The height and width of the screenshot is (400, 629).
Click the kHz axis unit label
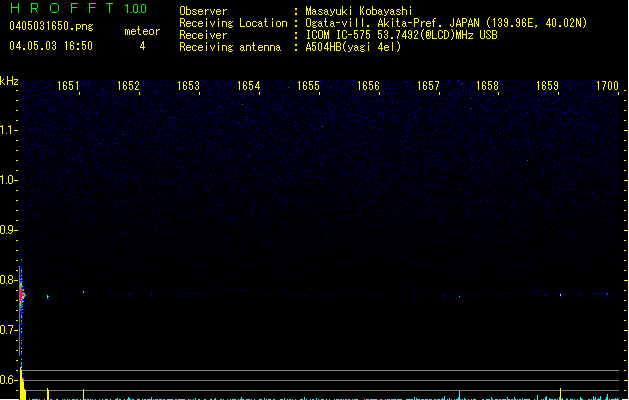tap(9, 81)
